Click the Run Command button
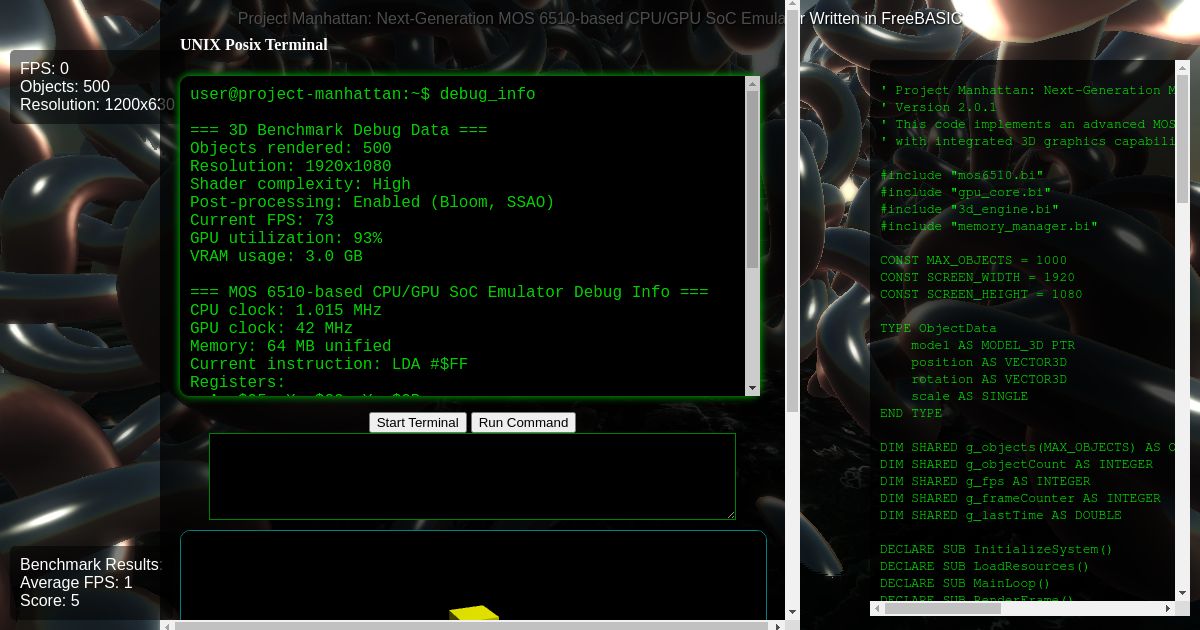Image resolution: width=1200 pixels, height=630 pixels. (523, 422)
